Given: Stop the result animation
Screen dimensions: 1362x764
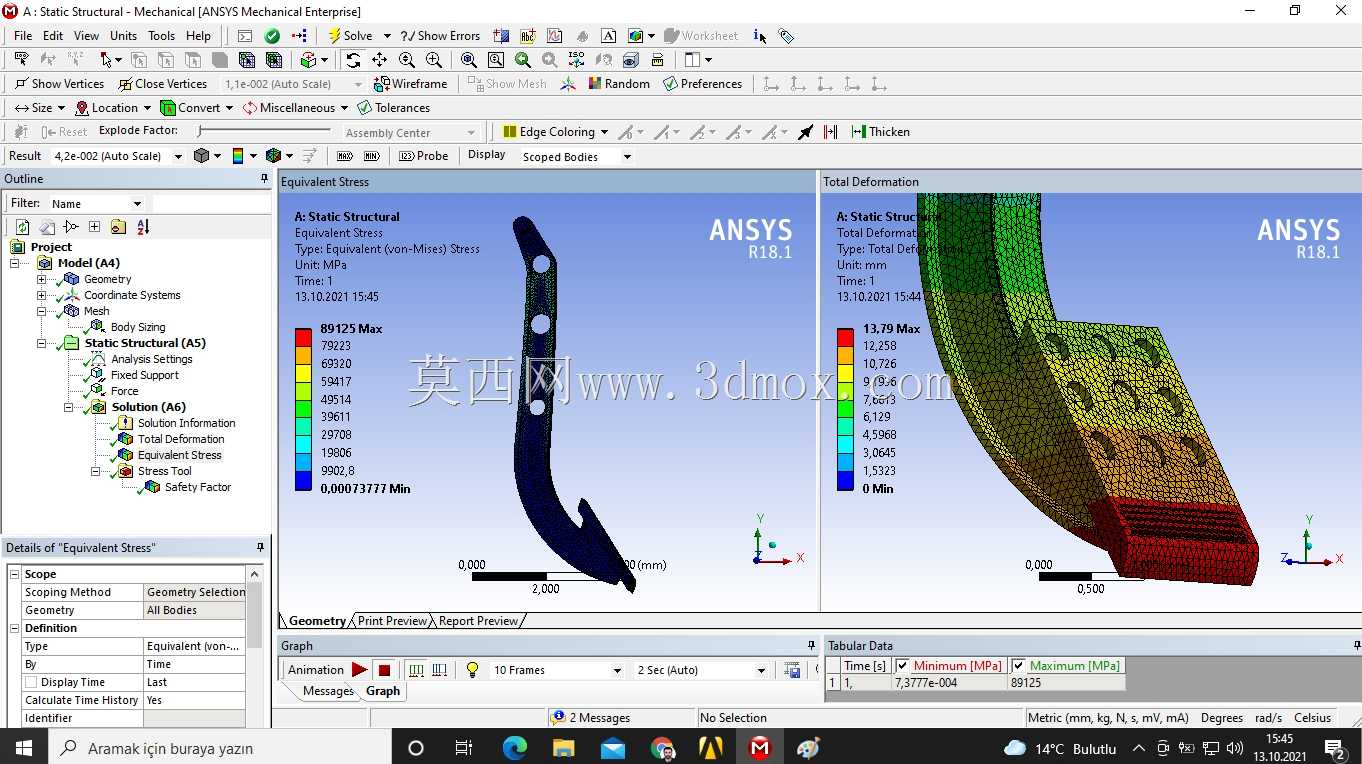Looking at the screenshot, I should pyautogui.click(x=384, y=670).
